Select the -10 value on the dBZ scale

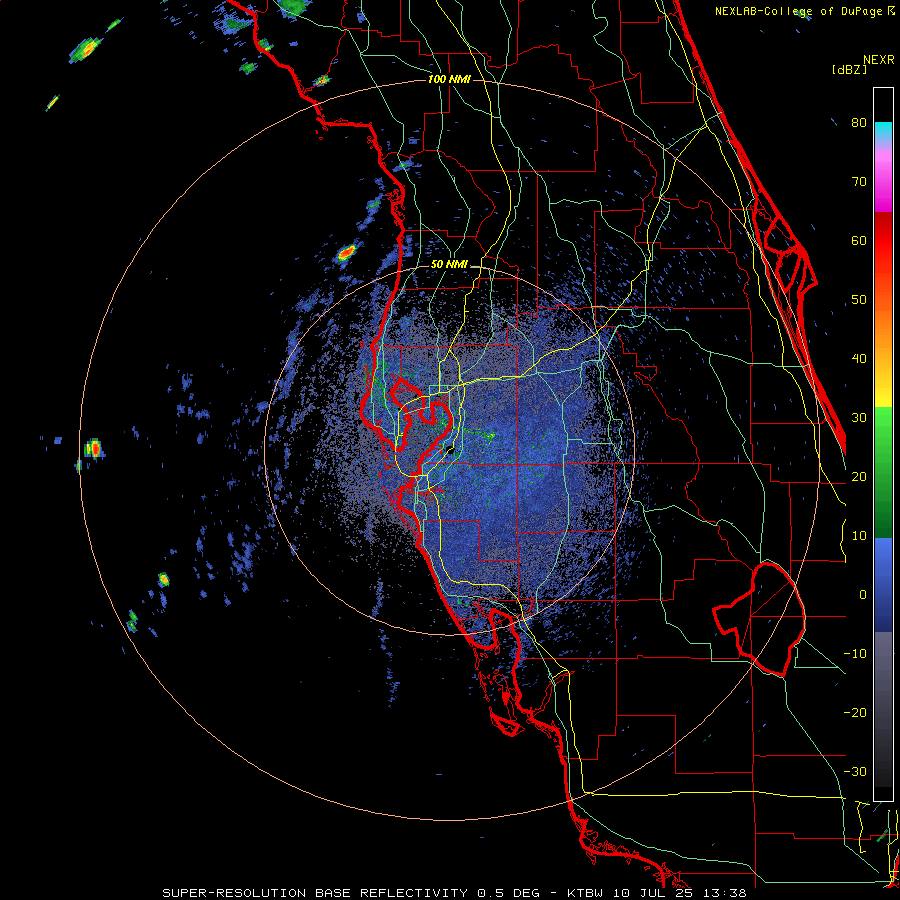click(x=855, y=654)
